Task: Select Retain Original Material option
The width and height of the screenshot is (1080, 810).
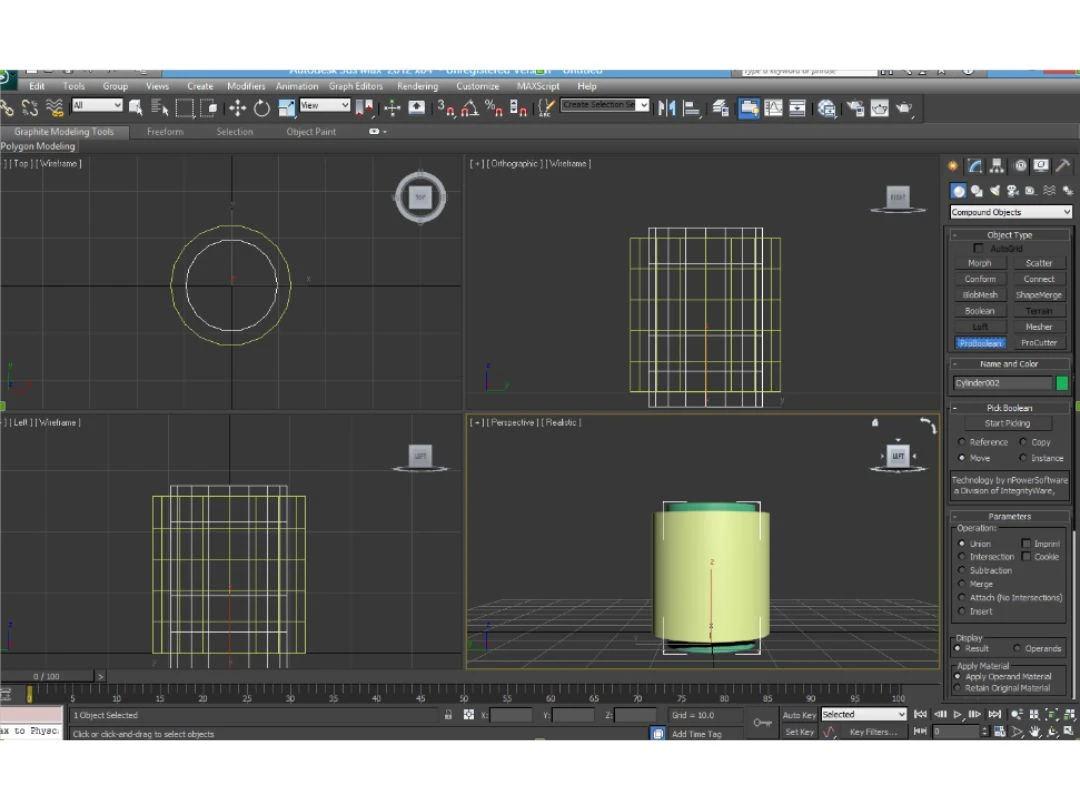Action: pos(957,688)
